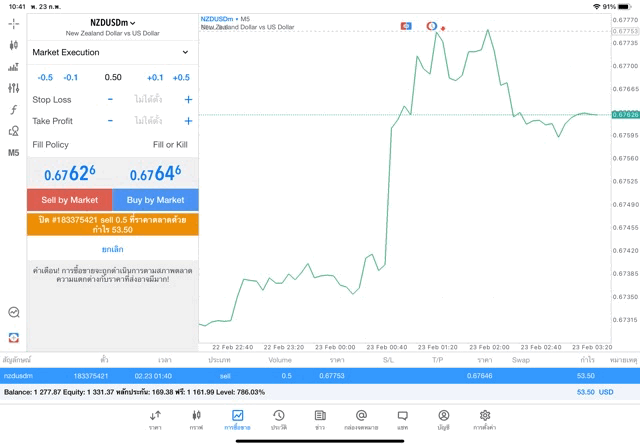Tap the Volume column header
This screenshot has width=640, height=447.
point(280,360)
